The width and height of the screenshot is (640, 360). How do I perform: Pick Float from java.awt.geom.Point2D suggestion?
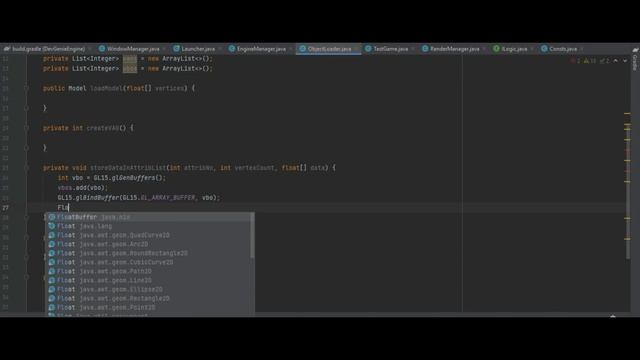(149, 307)
